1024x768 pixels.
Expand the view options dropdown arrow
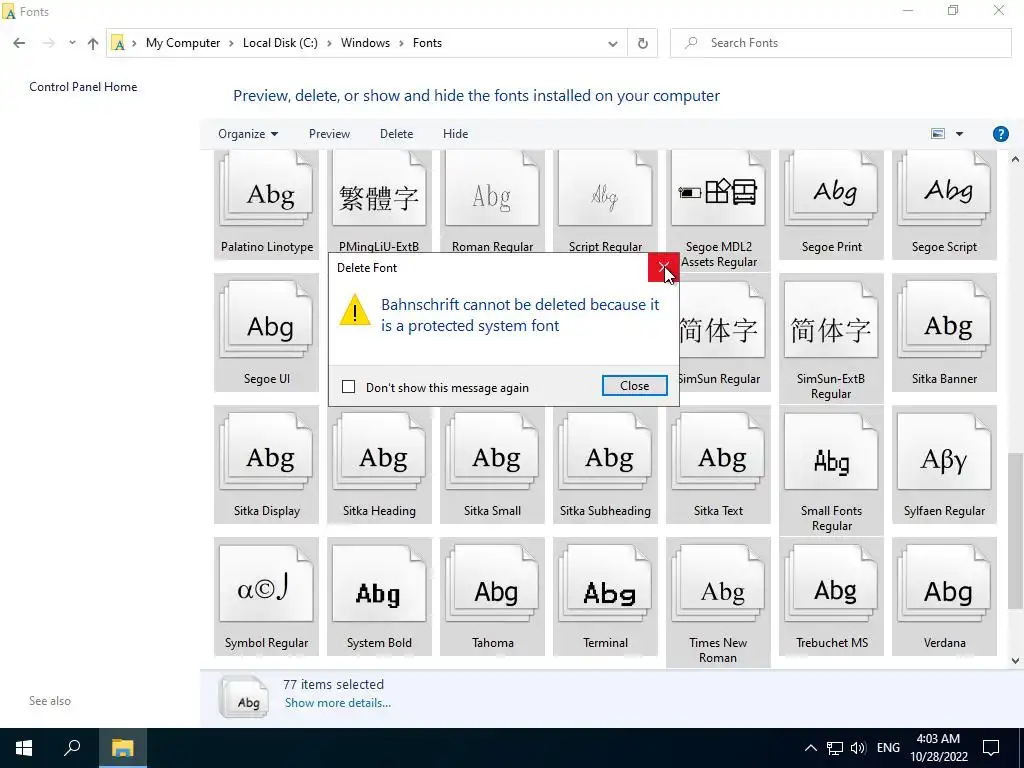click(959, 134)
